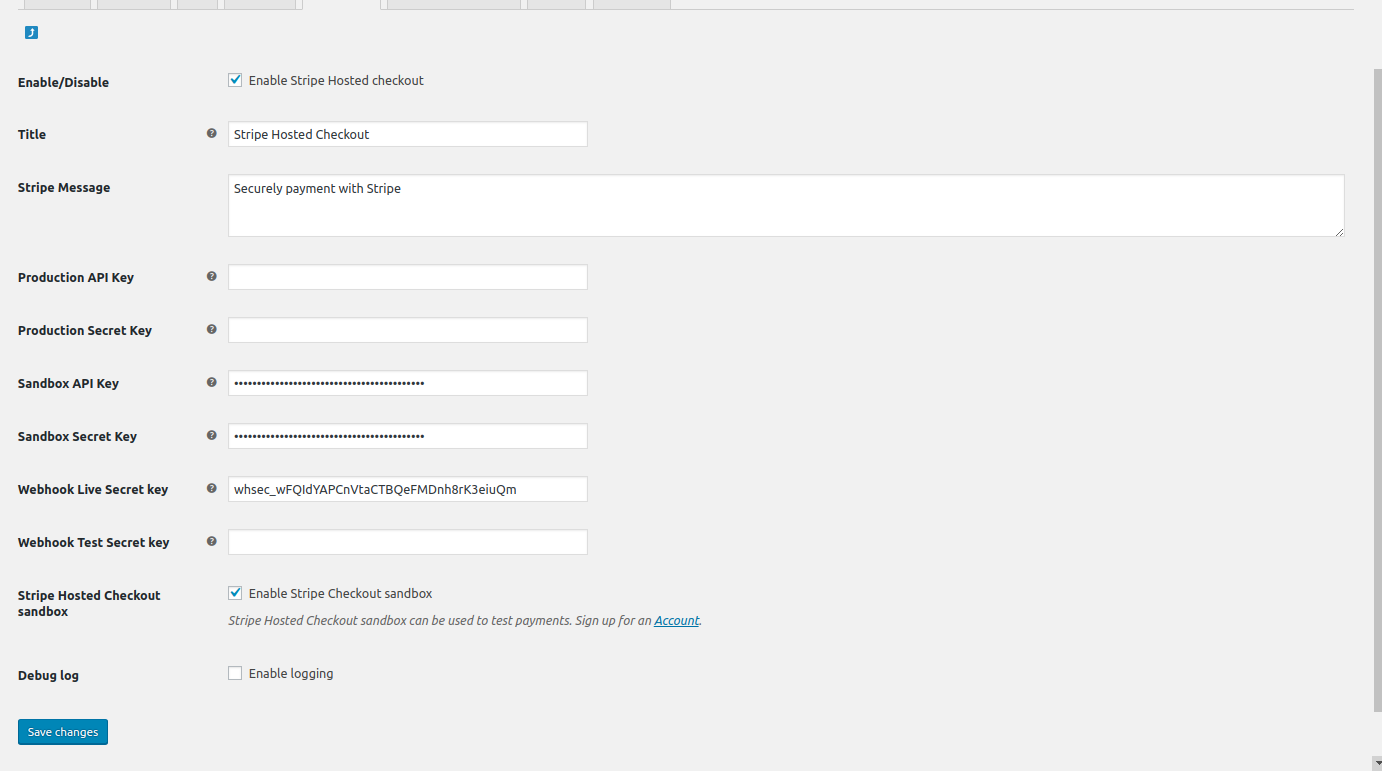The height and width of the screenshot is (771, 1382).
Task: Click the empty Production API Key field
Action: [407, 277]
